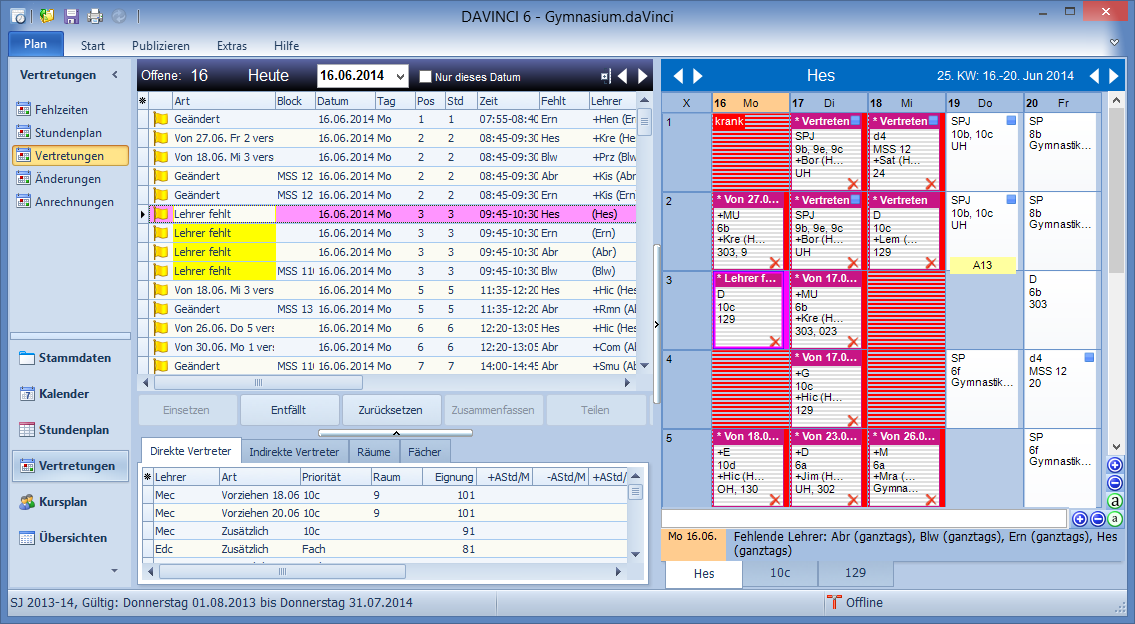Click the Entfällt button
The image size is (1135, 624).
tap(288, 410)
